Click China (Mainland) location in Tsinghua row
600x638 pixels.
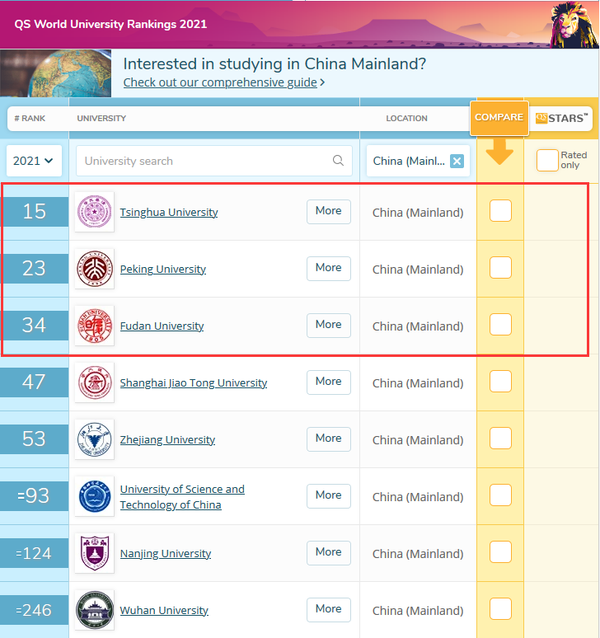coord(418,212)
